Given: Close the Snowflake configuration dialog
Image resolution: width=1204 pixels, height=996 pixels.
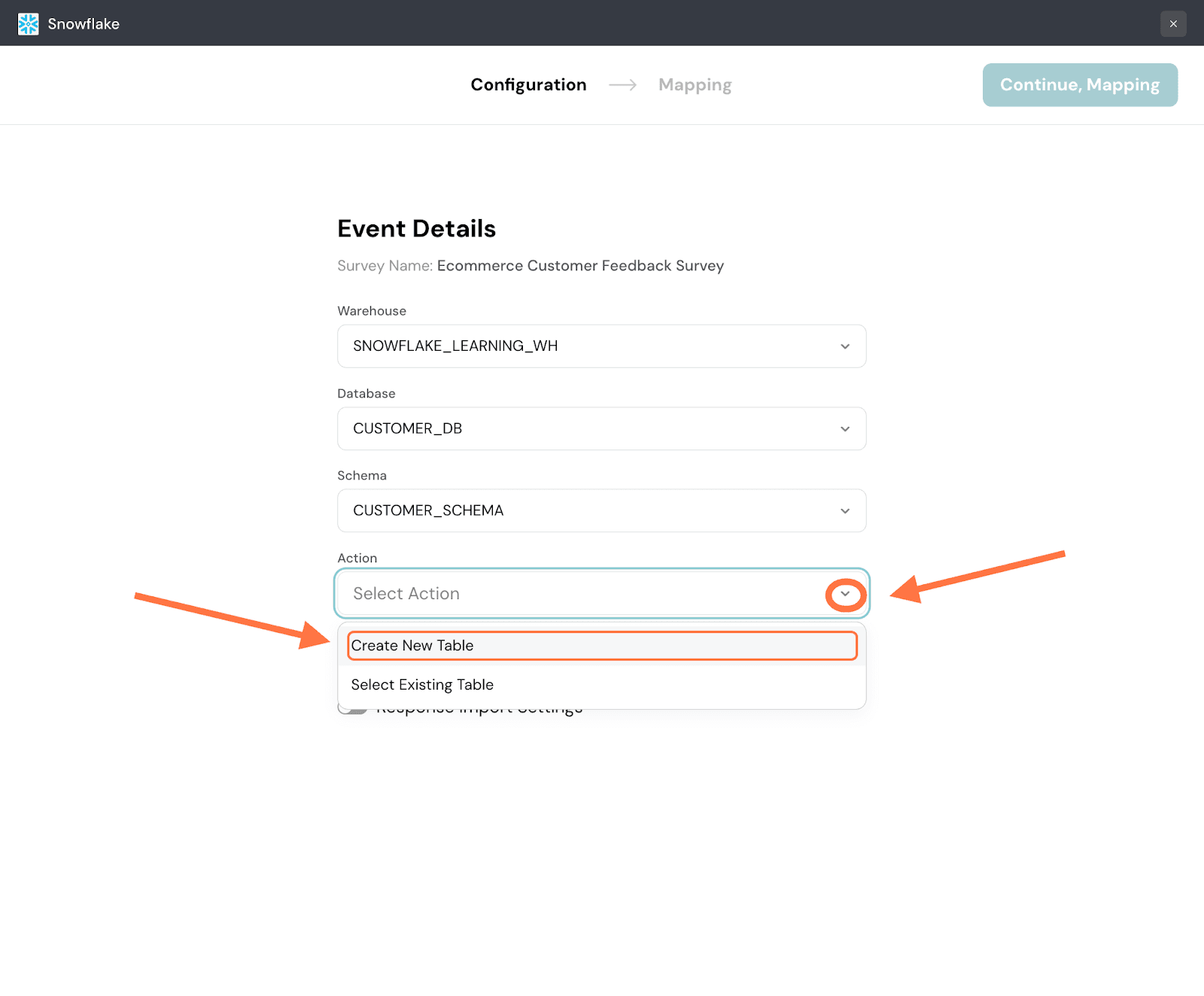Looking at the screenshot, I should point(1172,24).
